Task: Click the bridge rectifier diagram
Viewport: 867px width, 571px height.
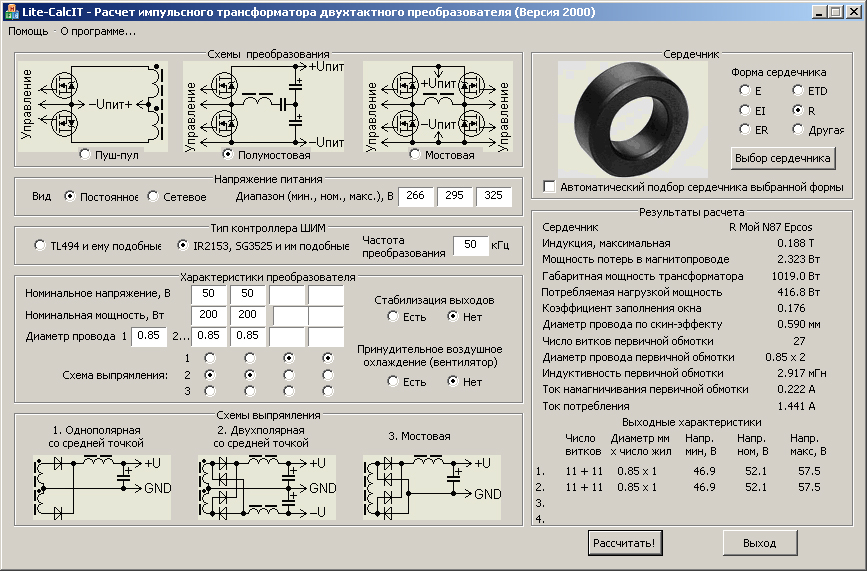Action: coord(432,488)
